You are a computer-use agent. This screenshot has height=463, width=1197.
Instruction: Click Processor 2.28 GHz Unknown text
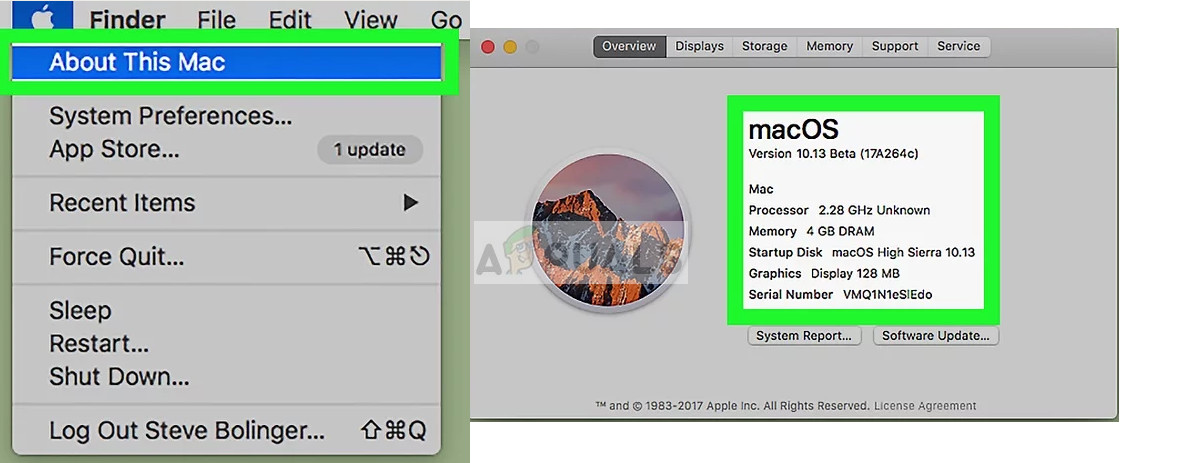(840, 211)
